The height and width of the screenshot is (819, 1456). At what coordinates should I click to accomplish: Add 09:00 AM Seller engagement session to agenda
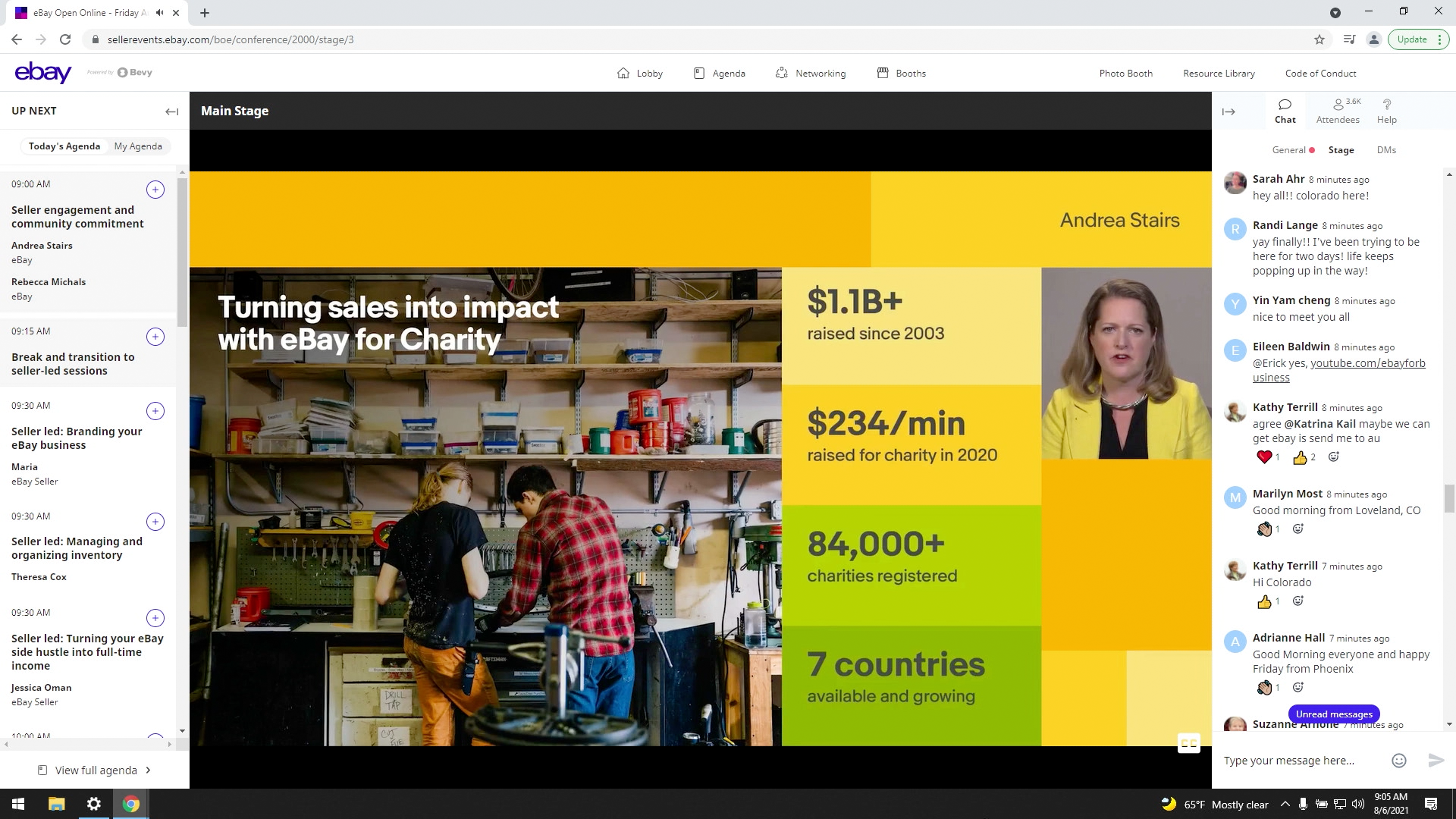155,190
